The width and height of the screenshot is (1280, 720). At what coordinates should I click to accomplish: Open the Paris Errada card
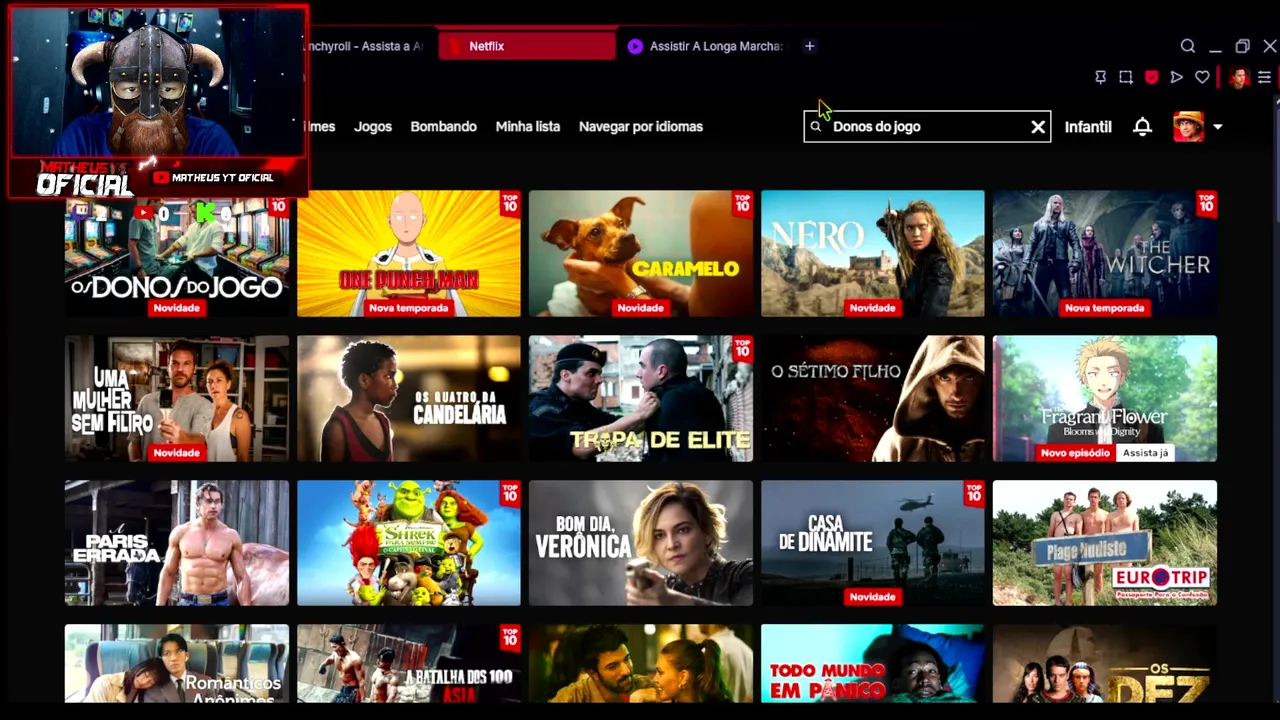point(177,543)
